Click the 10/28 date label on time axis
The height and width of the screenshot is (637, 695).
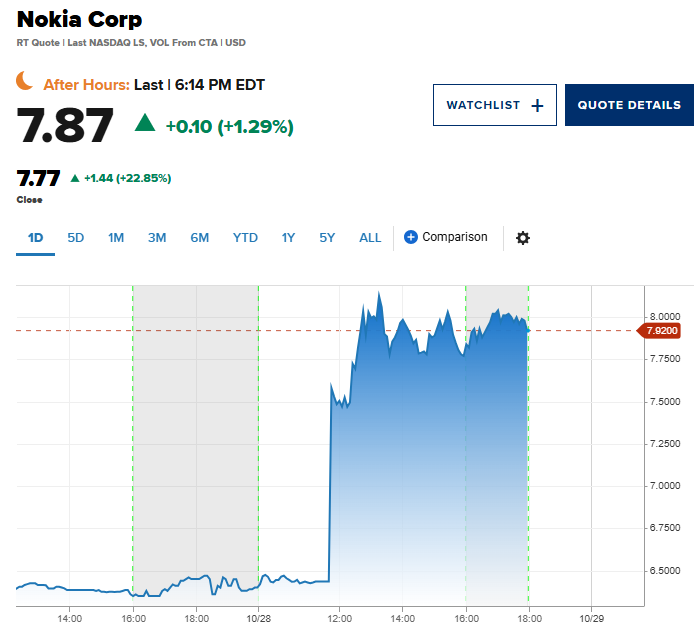click(x=259, y=618)
